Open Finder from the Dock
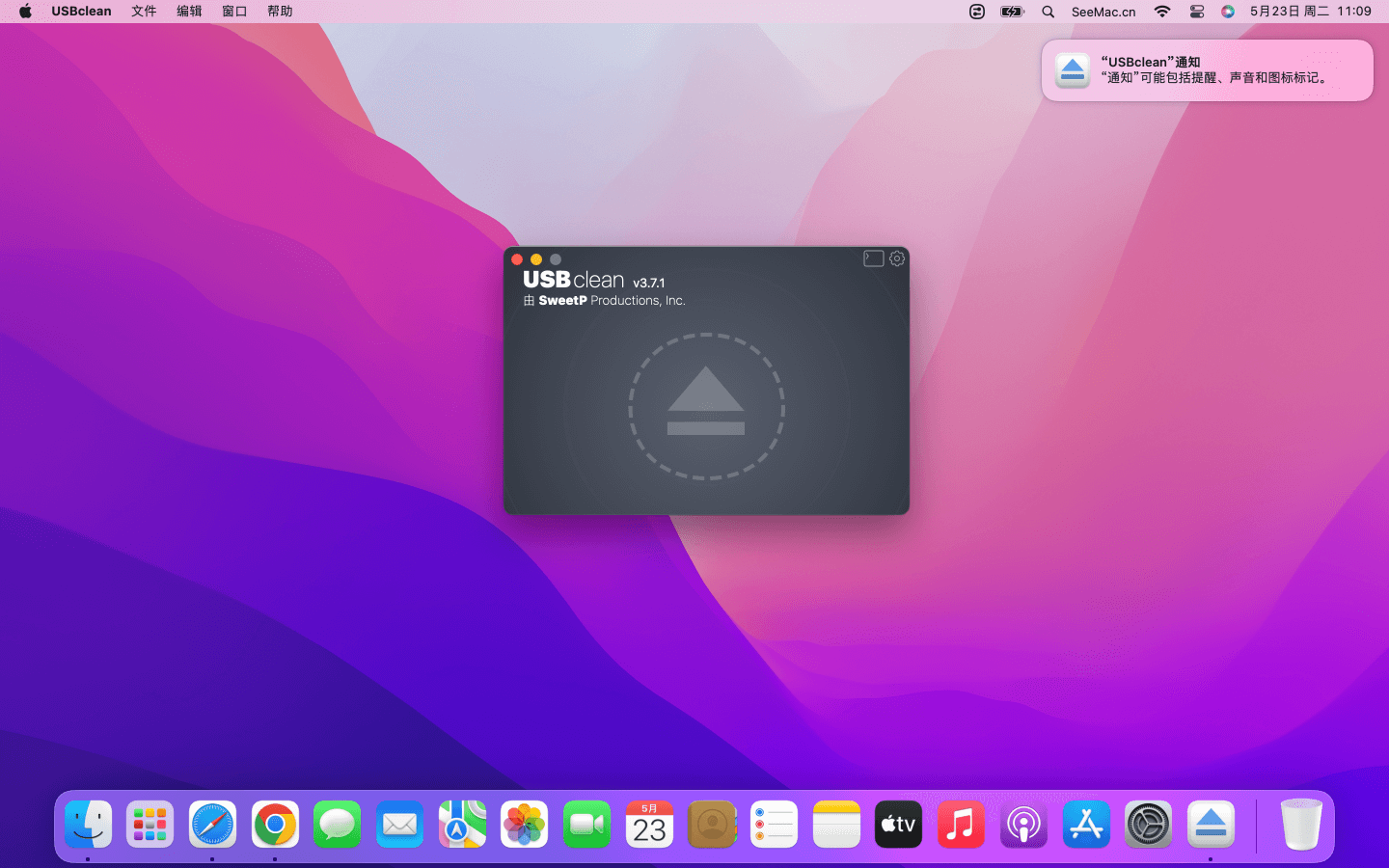This screenshot has height=868, width=1389. [88, 825]
